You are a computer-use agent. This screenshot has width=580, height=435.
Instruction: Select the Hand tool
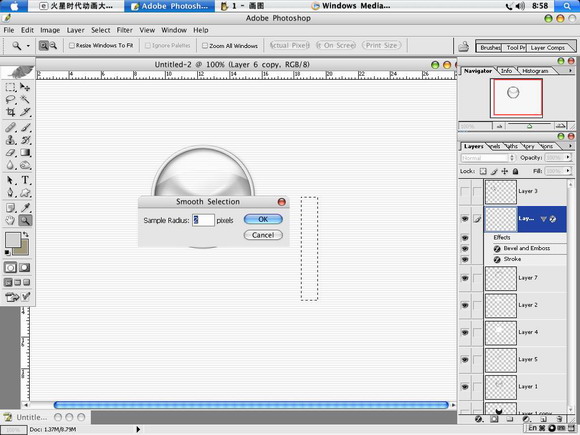point(10,220)
